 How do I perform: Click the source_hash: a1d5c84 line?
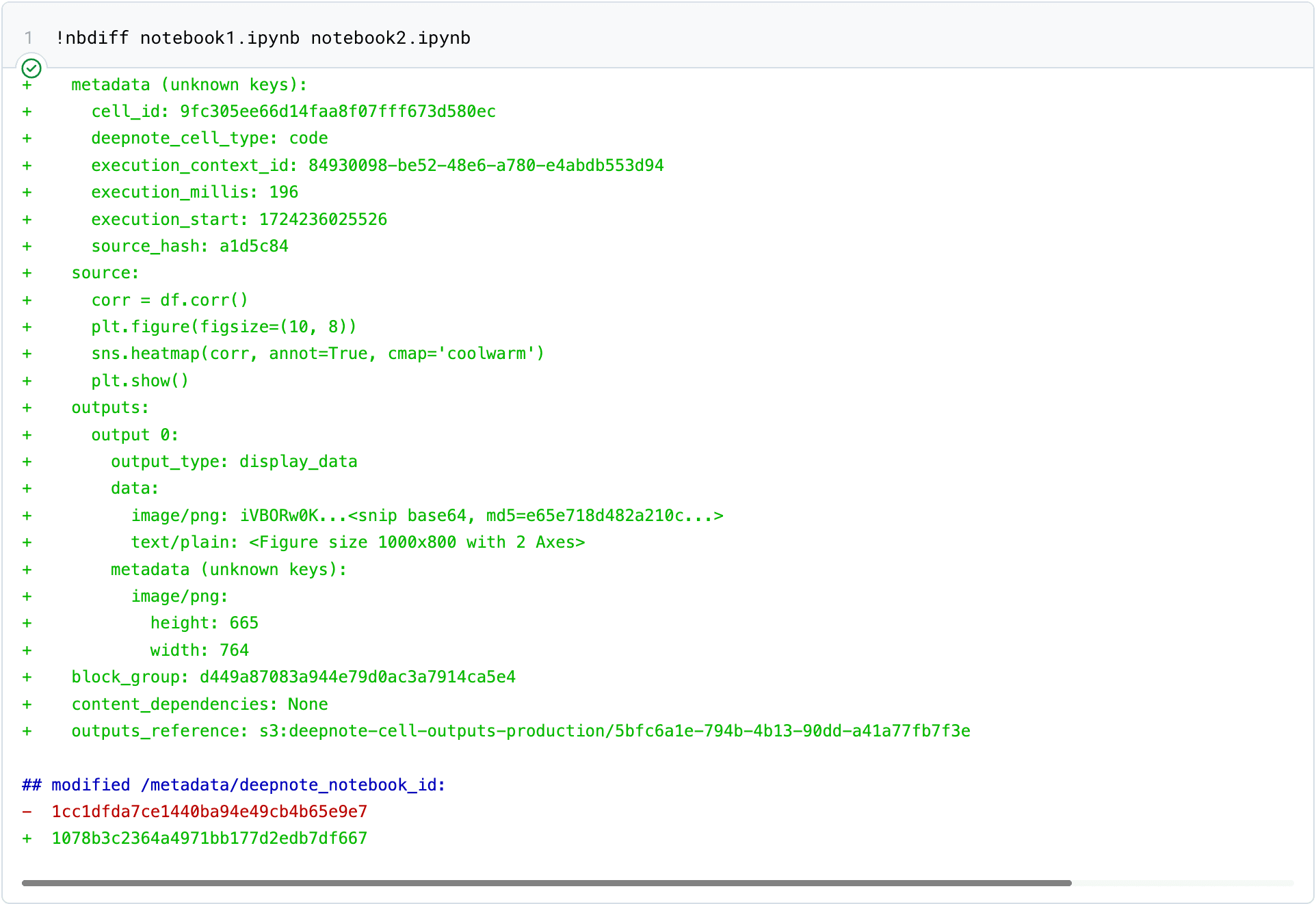coord(189,246)
